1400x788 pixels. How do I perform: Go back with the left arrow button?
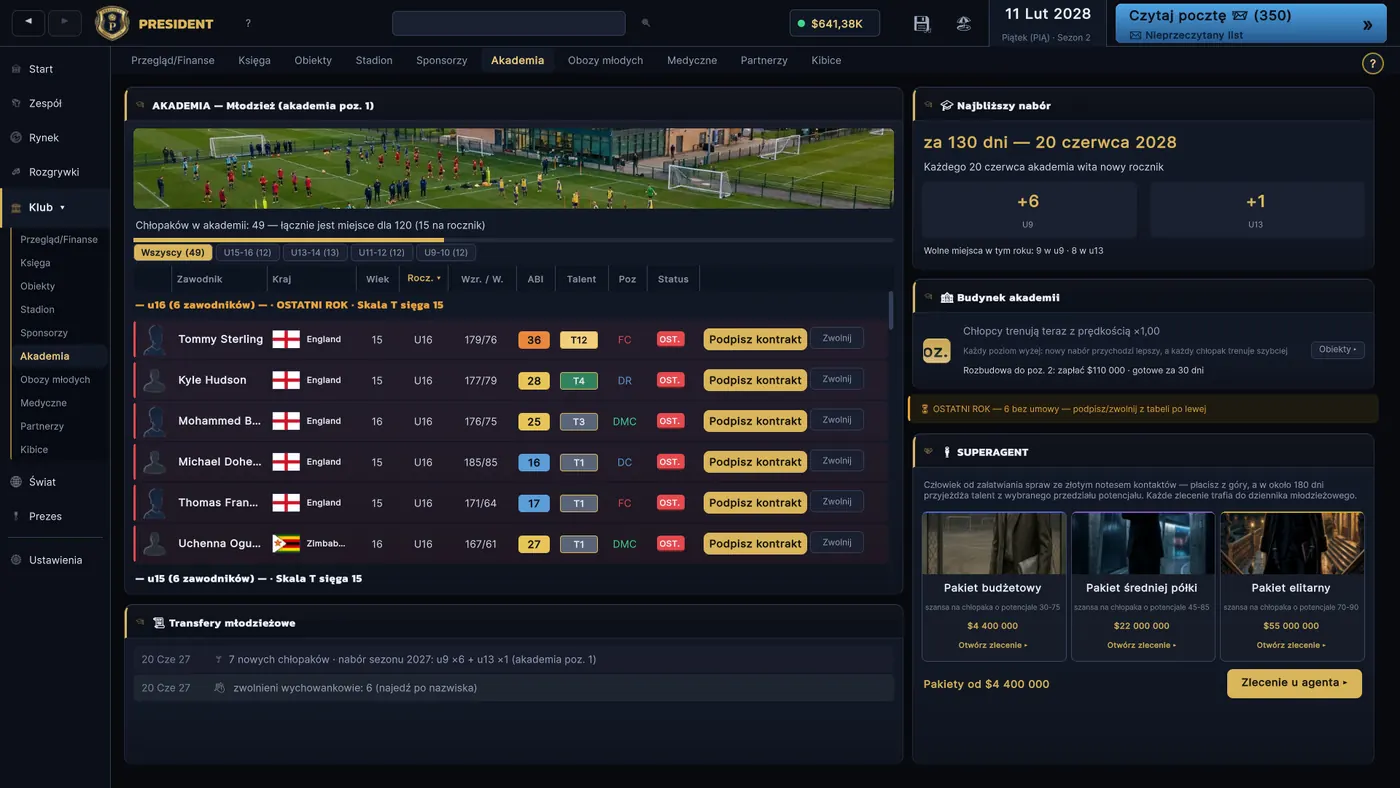pos(28,22)
